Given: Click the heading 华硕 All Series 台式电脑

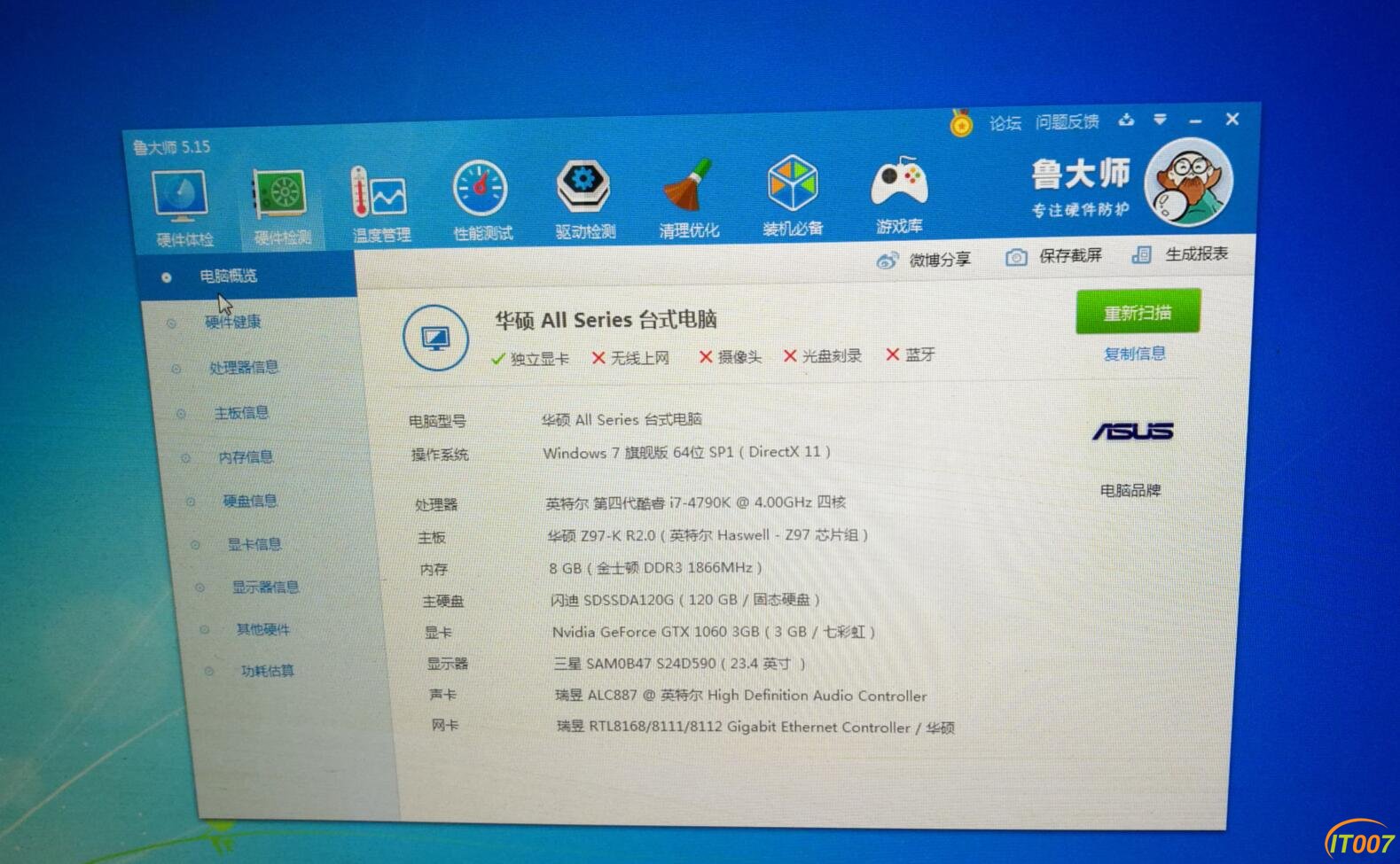Looking at the screenshot, I should point(606,320).
